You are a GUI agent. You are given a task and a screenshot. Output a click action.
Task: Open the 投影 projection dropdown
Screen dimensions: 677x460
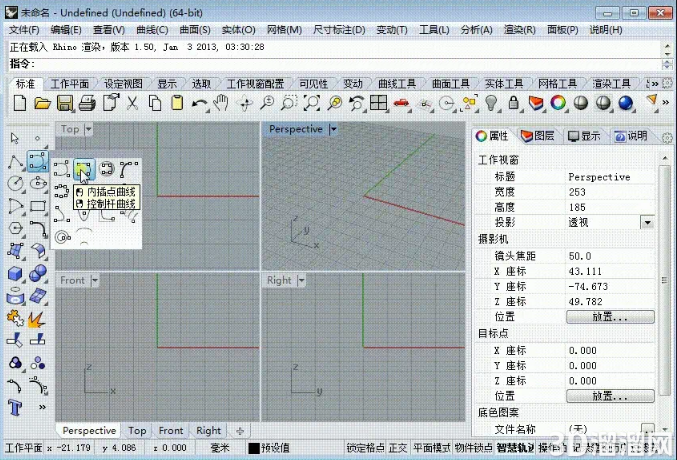[x=647, y=223]
